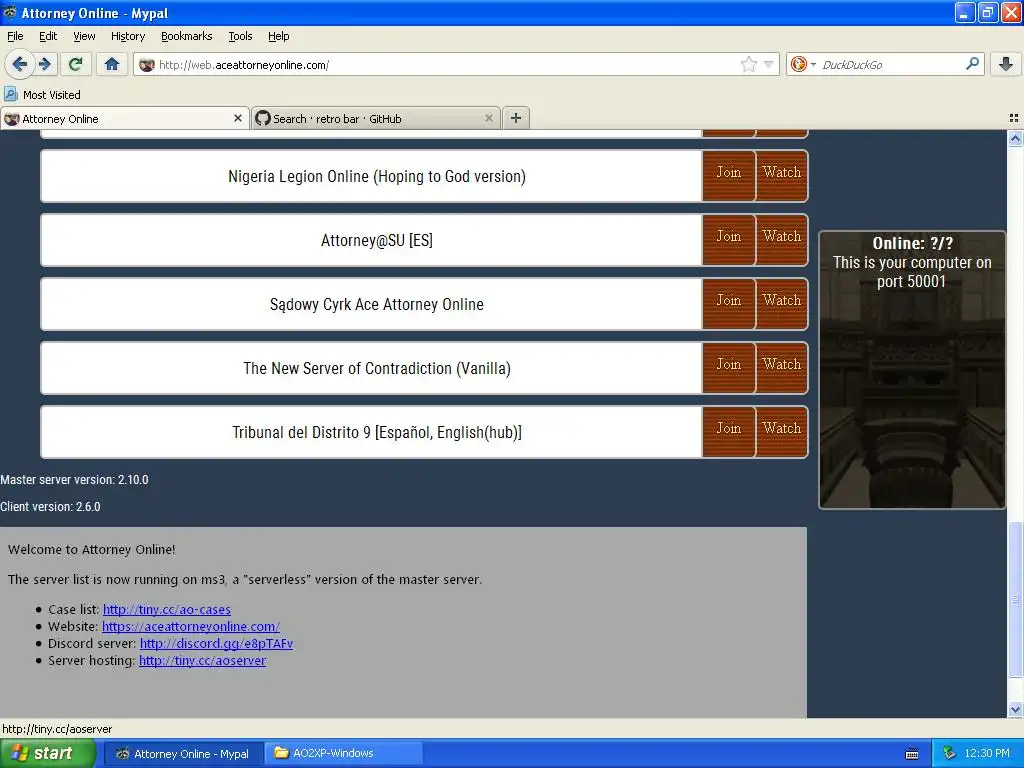Join Tribunal del Distrito 9 server
Screen dimensions: 1024x768
pos(729,432)
